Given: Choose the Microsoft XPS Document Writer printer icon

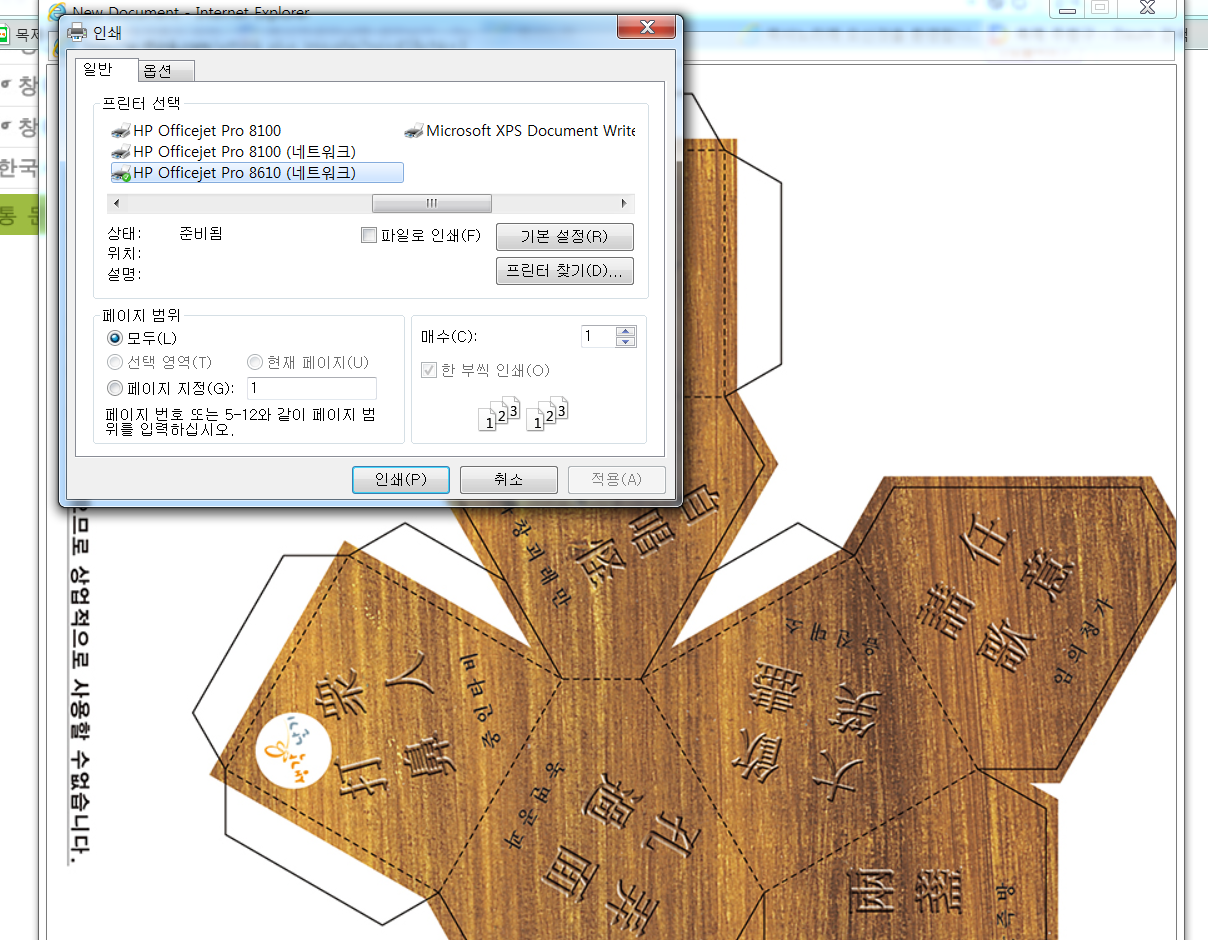Looking at the screenshot, I should click(x=414, y=131).
